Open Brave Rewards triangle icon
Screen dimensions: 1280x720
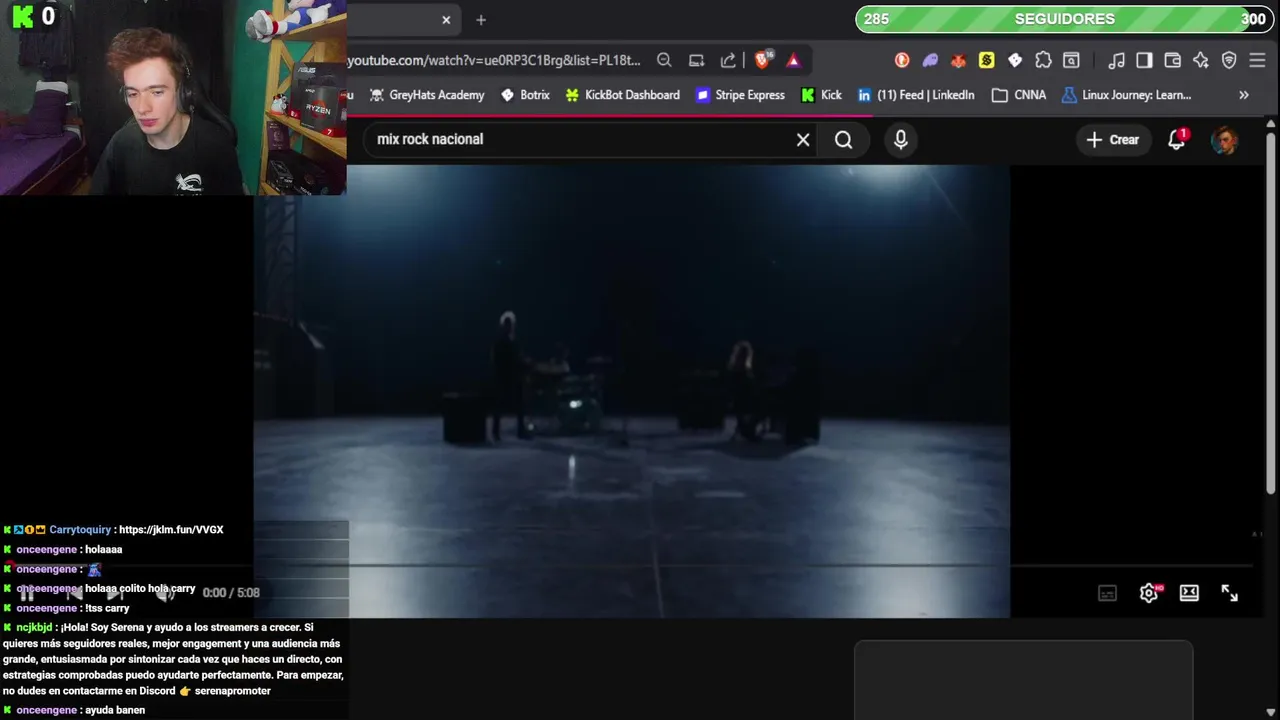[x=793, y=60]
